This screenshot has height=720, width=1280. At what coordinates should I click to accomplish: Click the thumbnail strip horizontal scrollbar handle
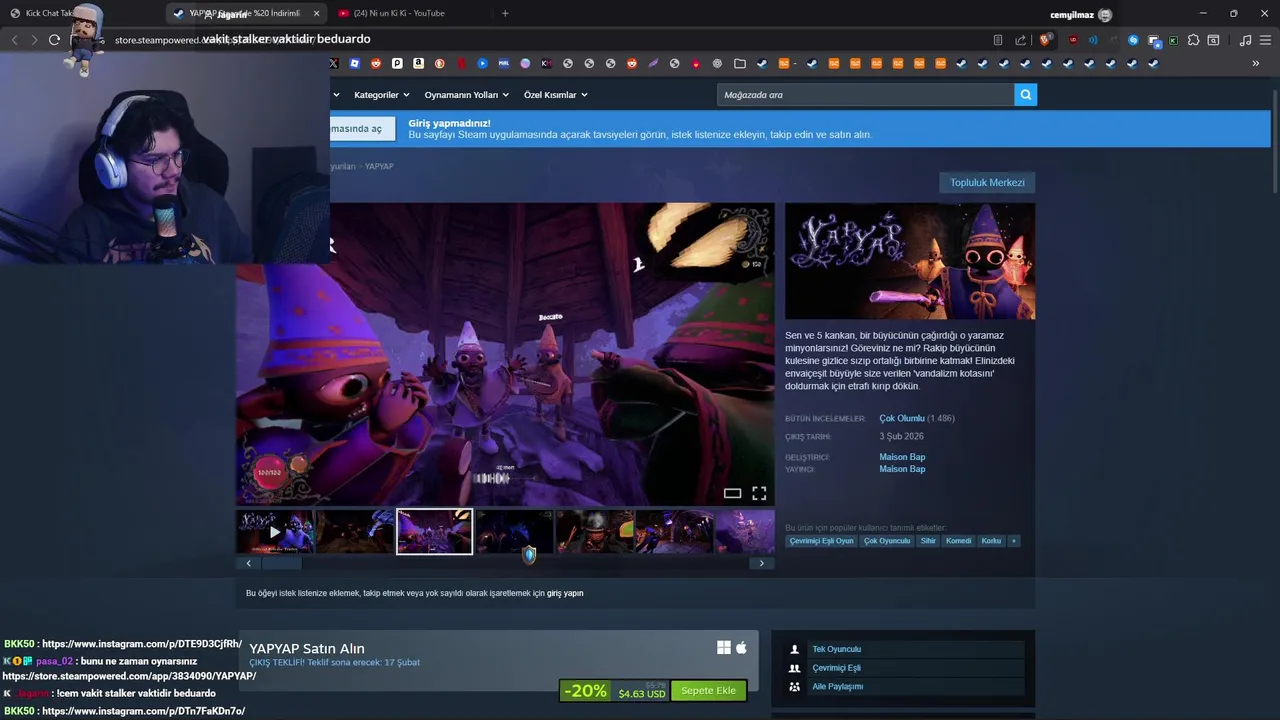(x=282, y=563)
